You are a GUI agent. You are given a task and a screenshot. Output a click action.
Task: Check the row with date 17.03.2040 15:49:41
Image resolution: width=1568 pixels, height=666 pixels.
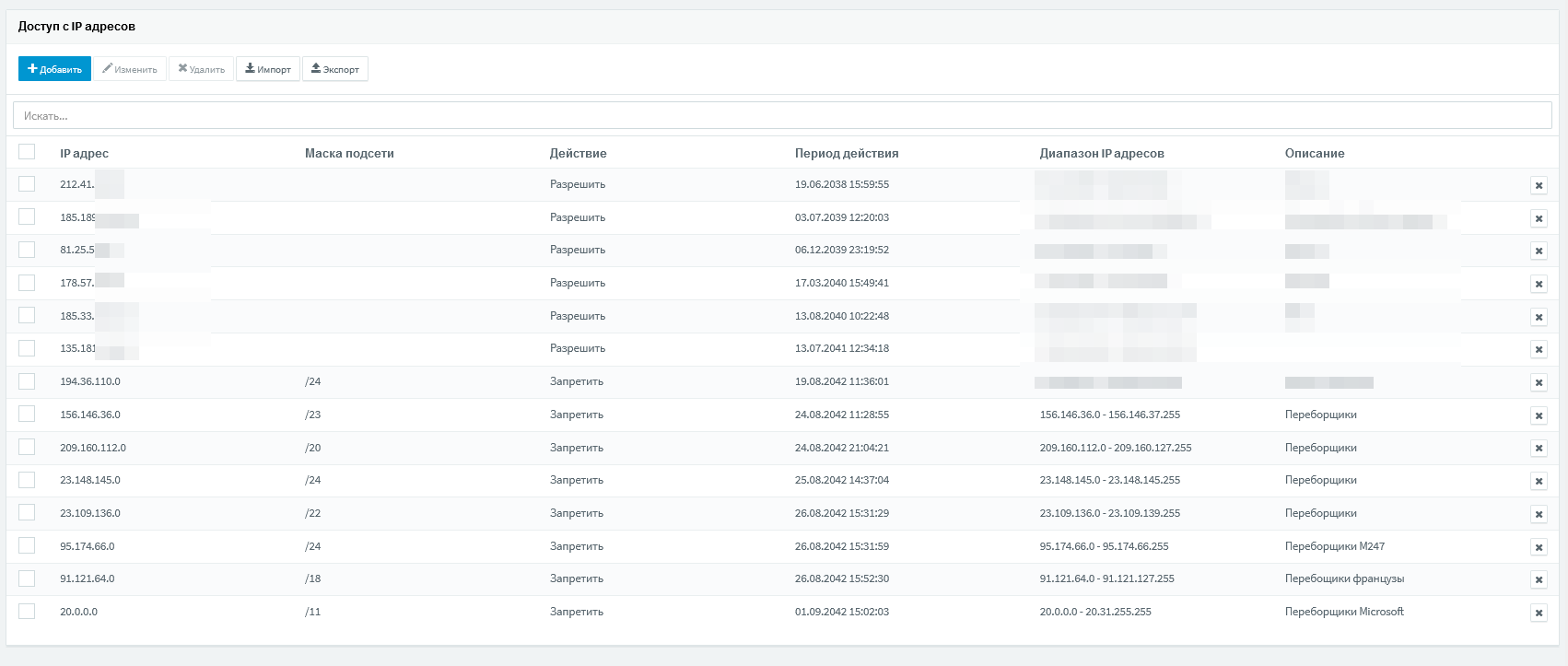coord(27,283)
